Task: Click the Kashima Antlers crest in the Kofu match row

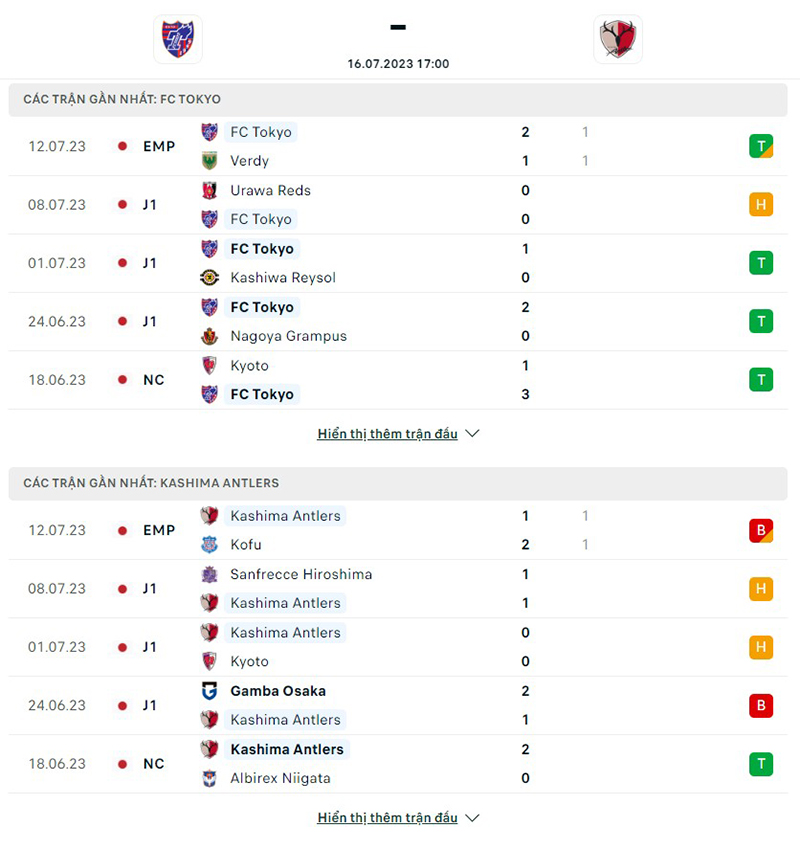Action: 210,516
